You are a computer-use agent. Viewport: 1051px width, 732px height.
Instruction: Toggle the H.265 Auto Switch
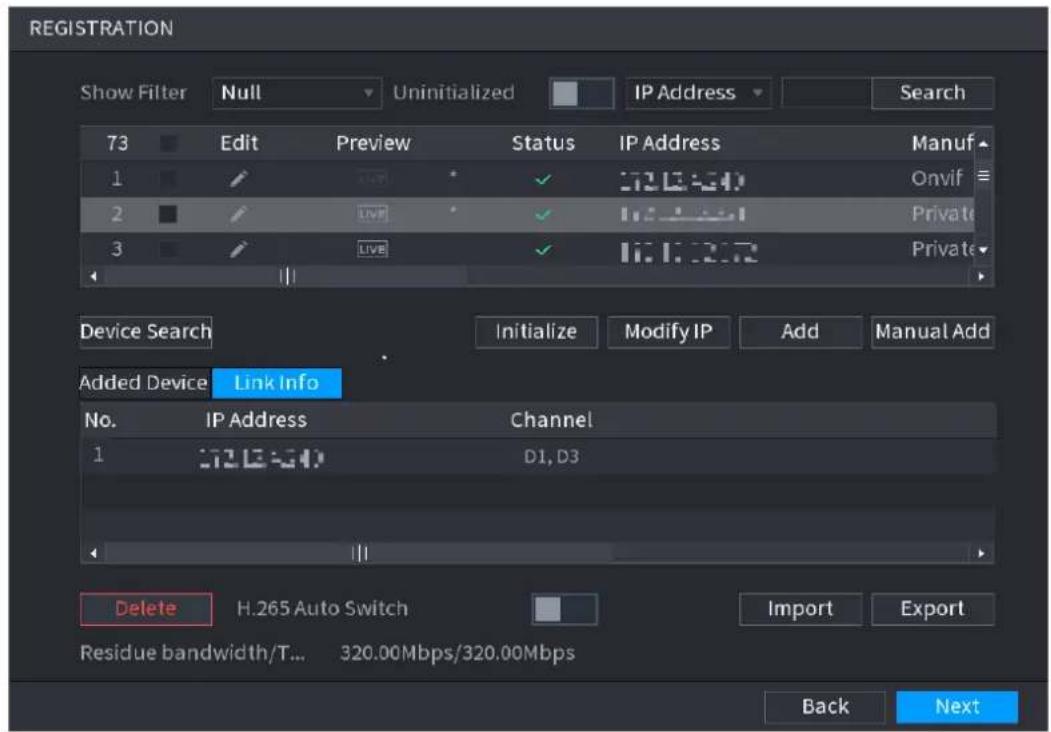564,609
